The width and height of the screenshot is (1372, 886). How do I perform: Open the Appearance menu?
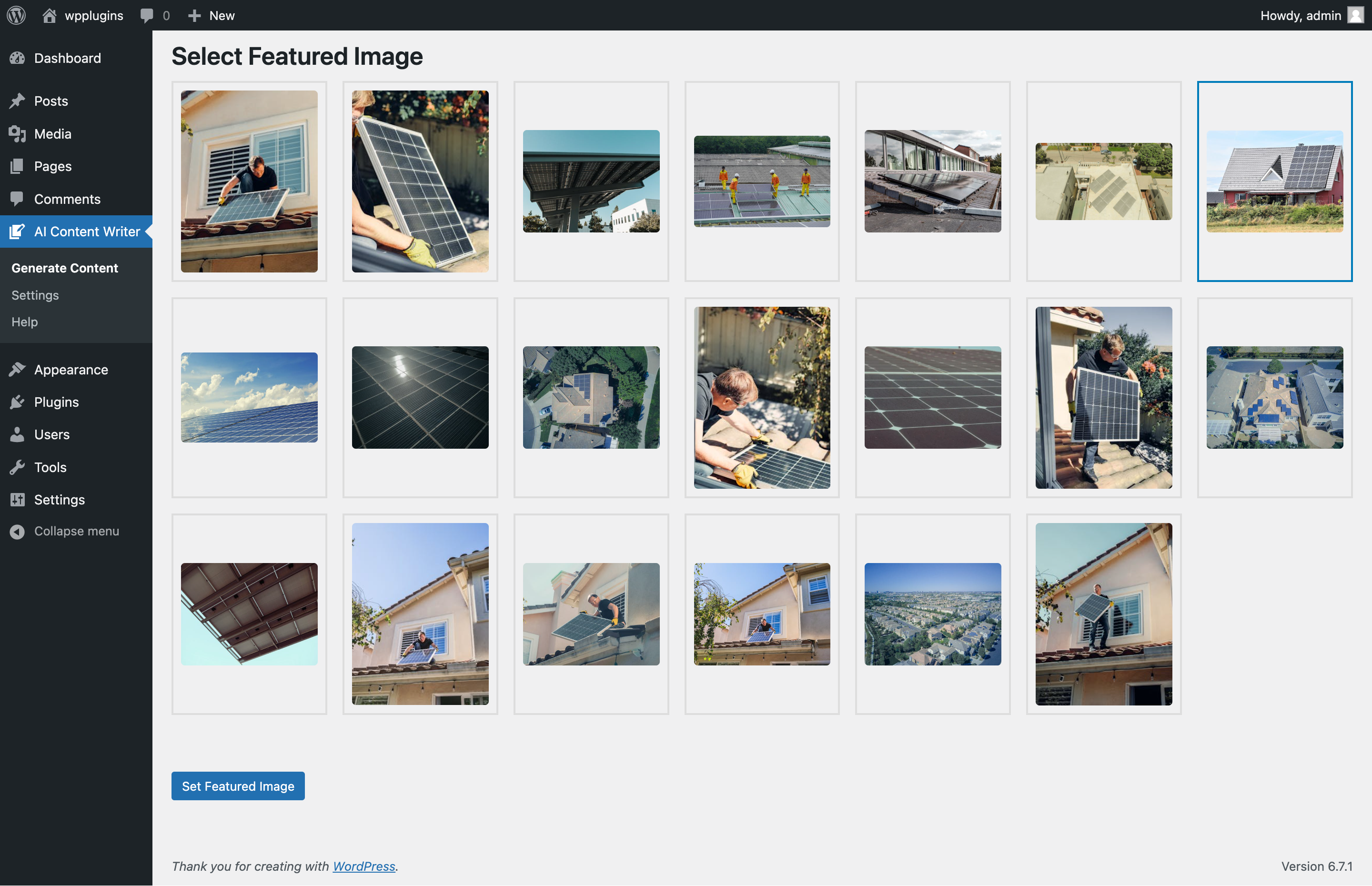point(71,369)
